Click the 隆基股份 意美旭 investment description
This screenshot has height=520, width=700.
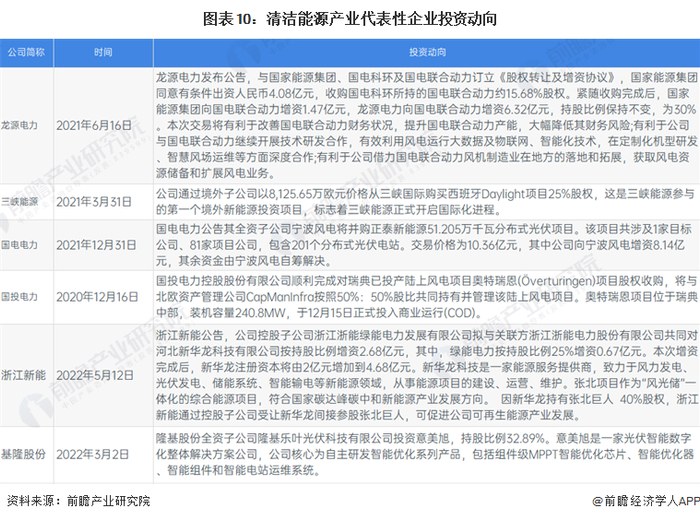(x=425, y=454)
